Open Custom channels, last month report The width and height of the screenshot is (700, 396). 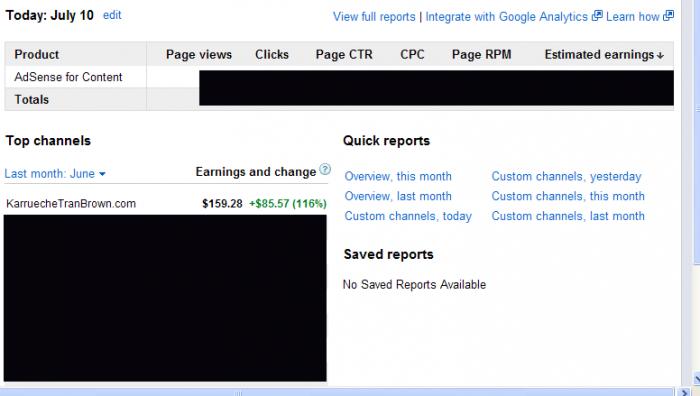(x=568, y=216)
